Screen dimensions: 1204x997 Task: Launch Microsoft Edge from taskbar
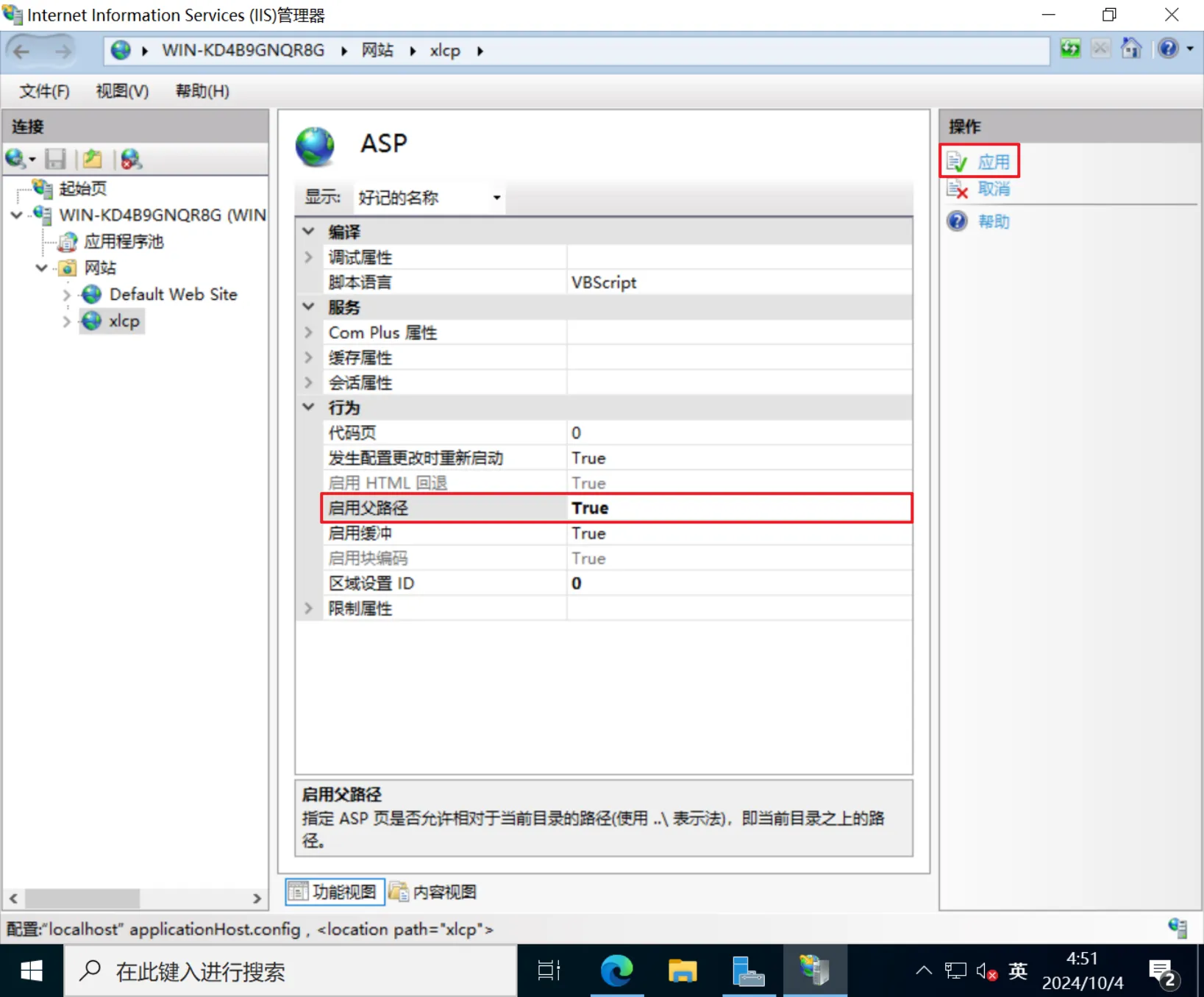pyautogui.click(x=616, y=971)
